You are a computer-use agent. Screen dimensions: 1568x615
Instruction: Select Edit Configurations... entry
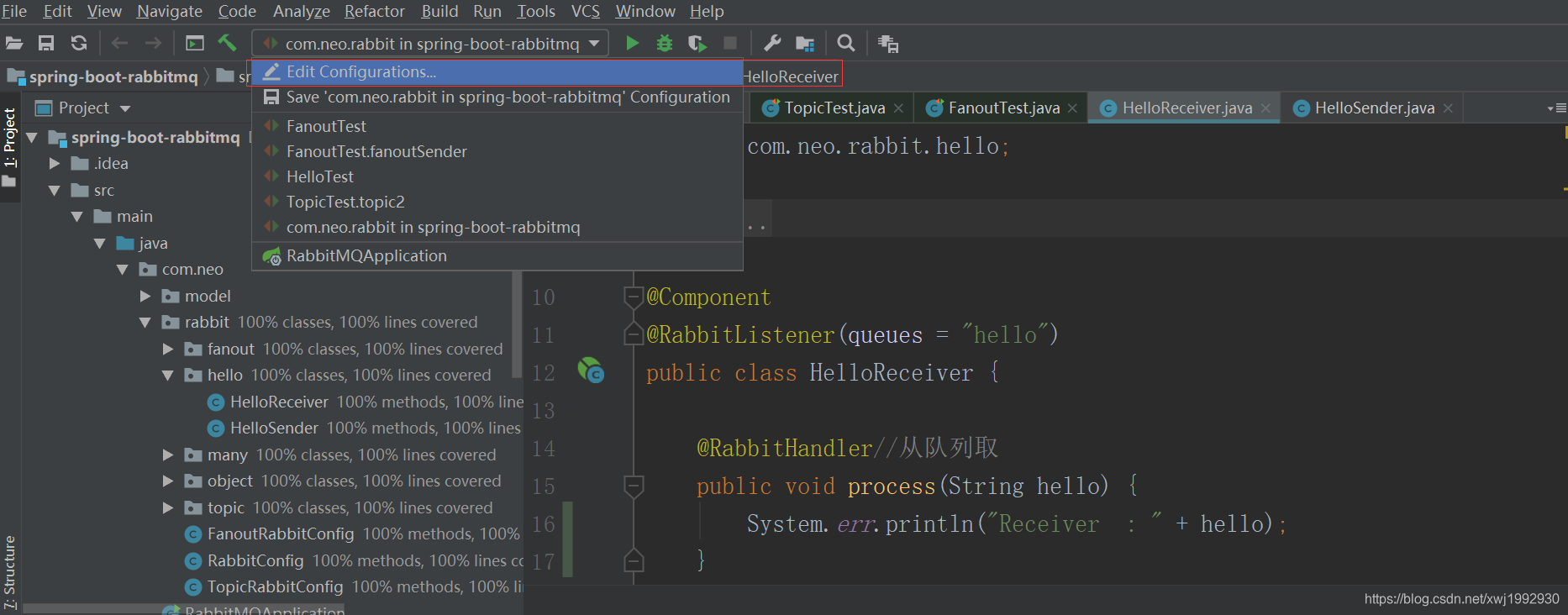[x=497, y=71]
